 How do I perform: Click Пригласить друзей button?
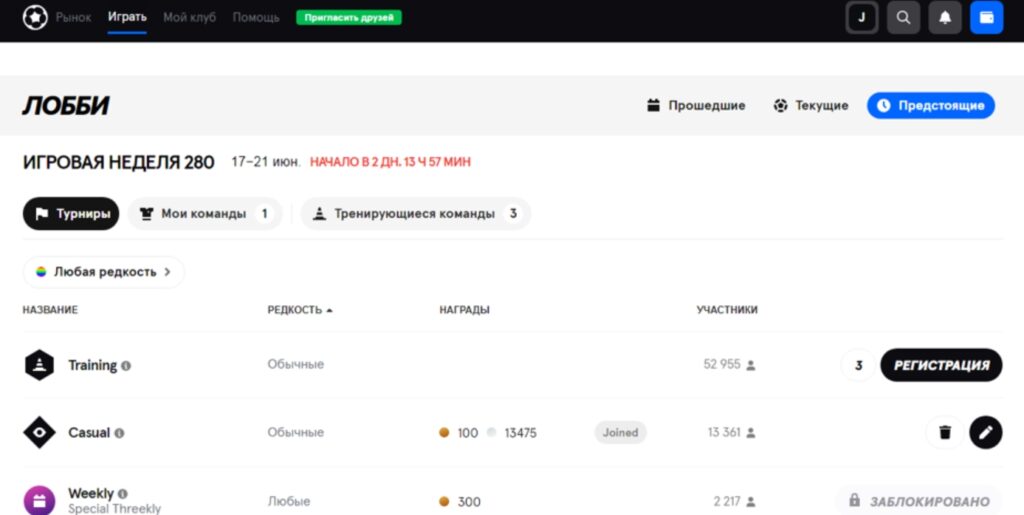[349, 18]
